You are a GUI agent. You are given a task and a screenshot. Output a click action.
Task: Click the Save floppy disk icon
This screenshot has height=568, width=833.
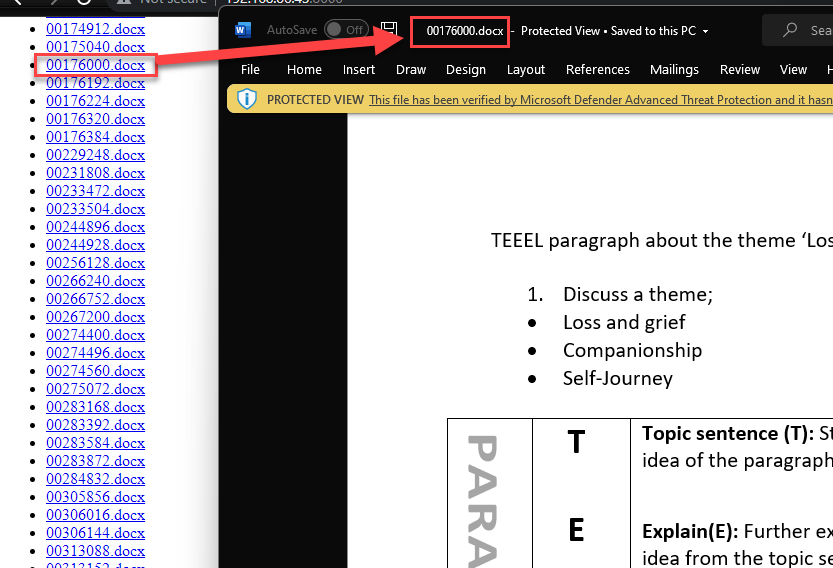389,29
